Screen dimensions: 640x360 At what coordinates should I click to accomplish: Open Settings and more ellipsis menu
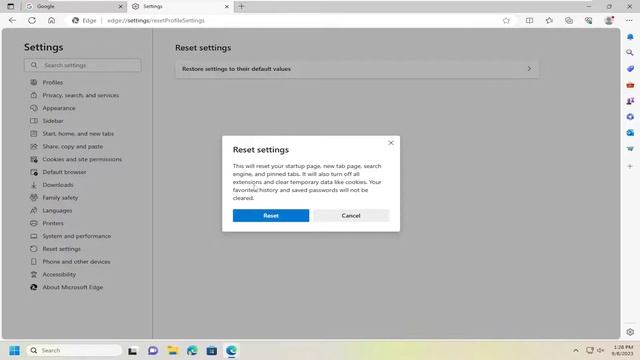(x=629, y=20)
